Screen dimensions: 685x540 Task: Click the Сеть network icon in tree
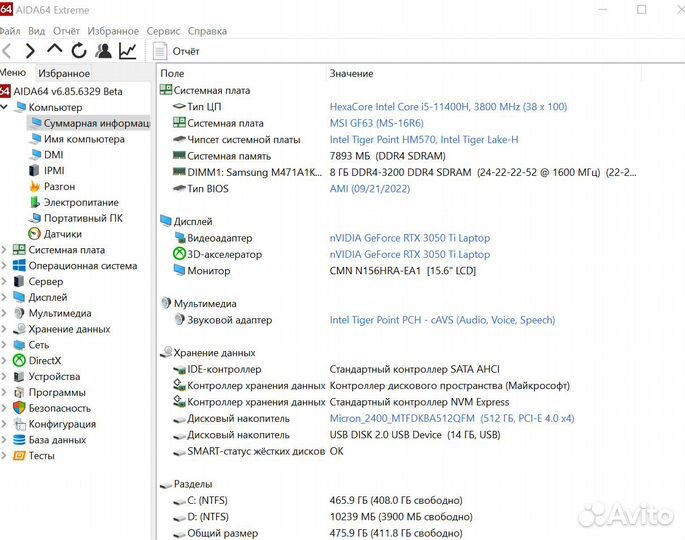[19, 345]
